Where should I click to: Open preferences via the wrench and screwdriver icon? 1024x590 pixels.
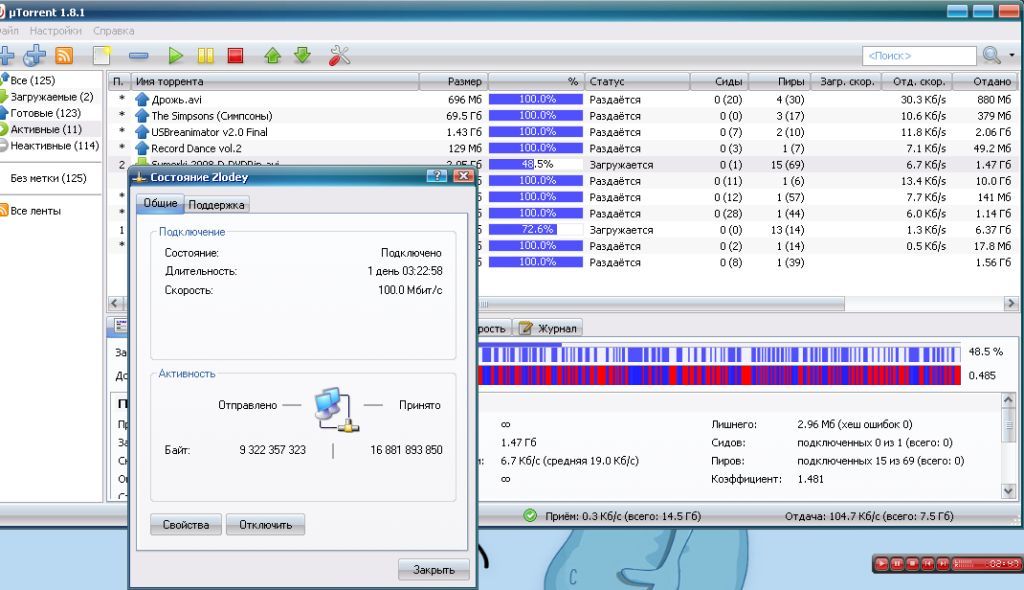(340, 56)
